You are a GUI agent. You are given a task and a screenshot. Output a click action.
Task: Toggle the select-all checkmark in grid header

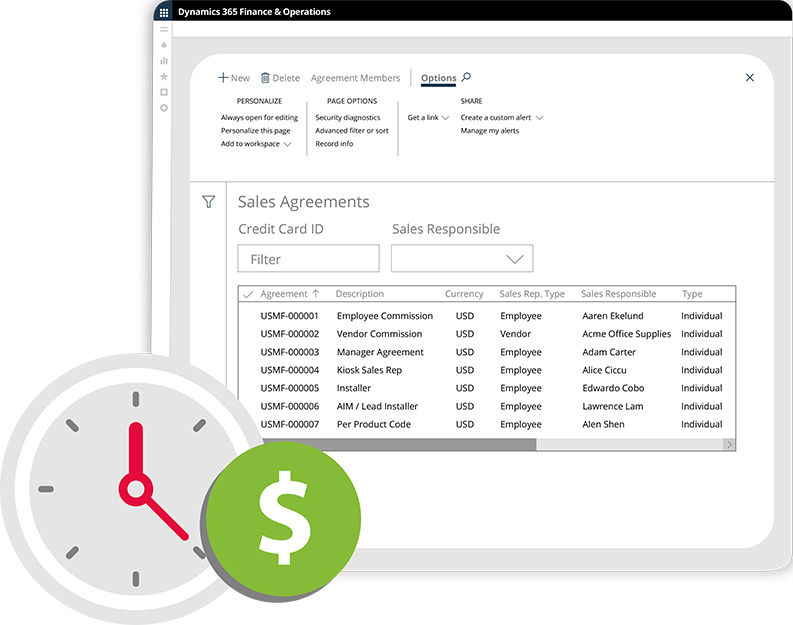coord(248,294)
